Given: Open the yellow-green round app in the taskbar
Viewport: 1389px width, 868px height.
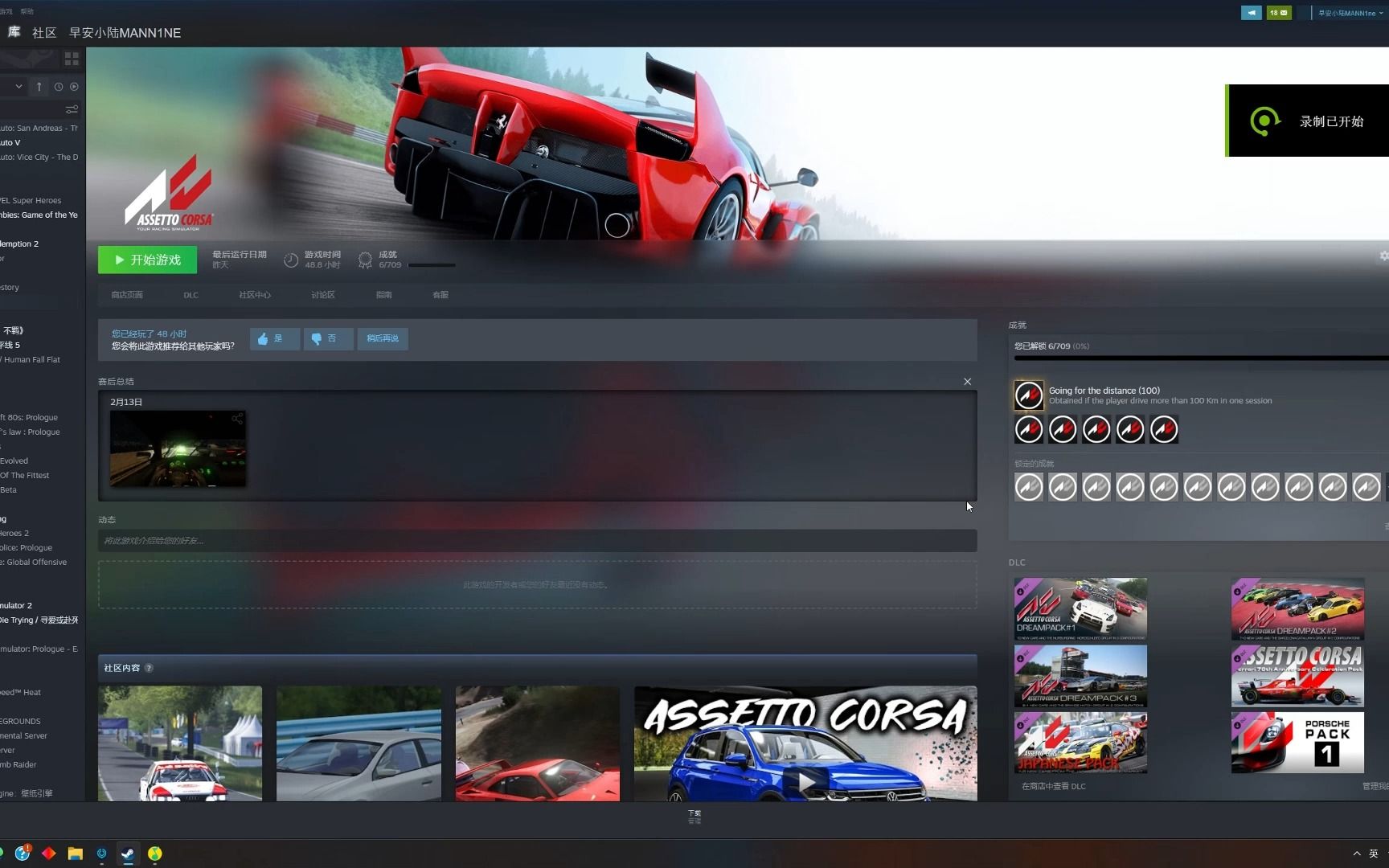Looking at the screenshot, I should coord(154,854).
